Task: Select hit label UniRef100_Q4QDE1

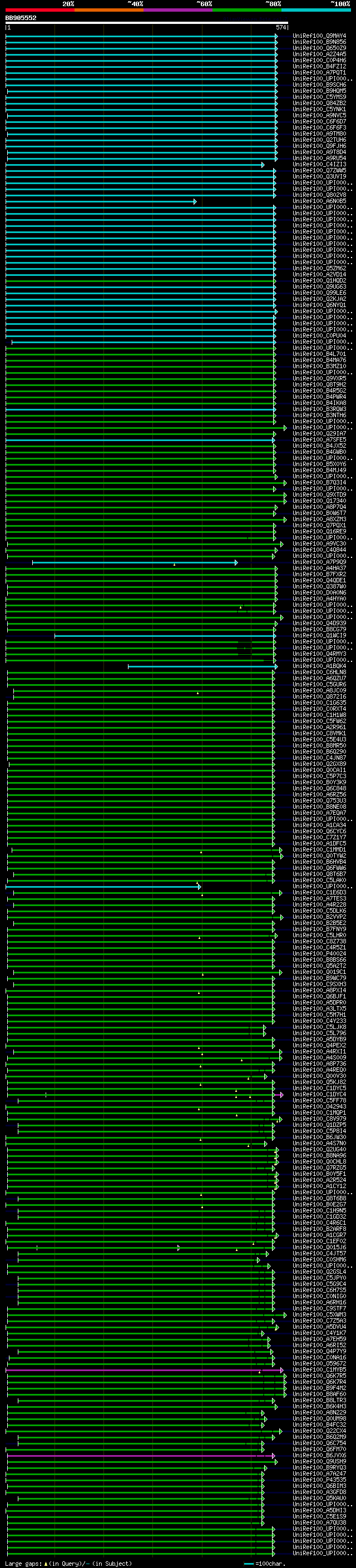Action: (319, 581)
